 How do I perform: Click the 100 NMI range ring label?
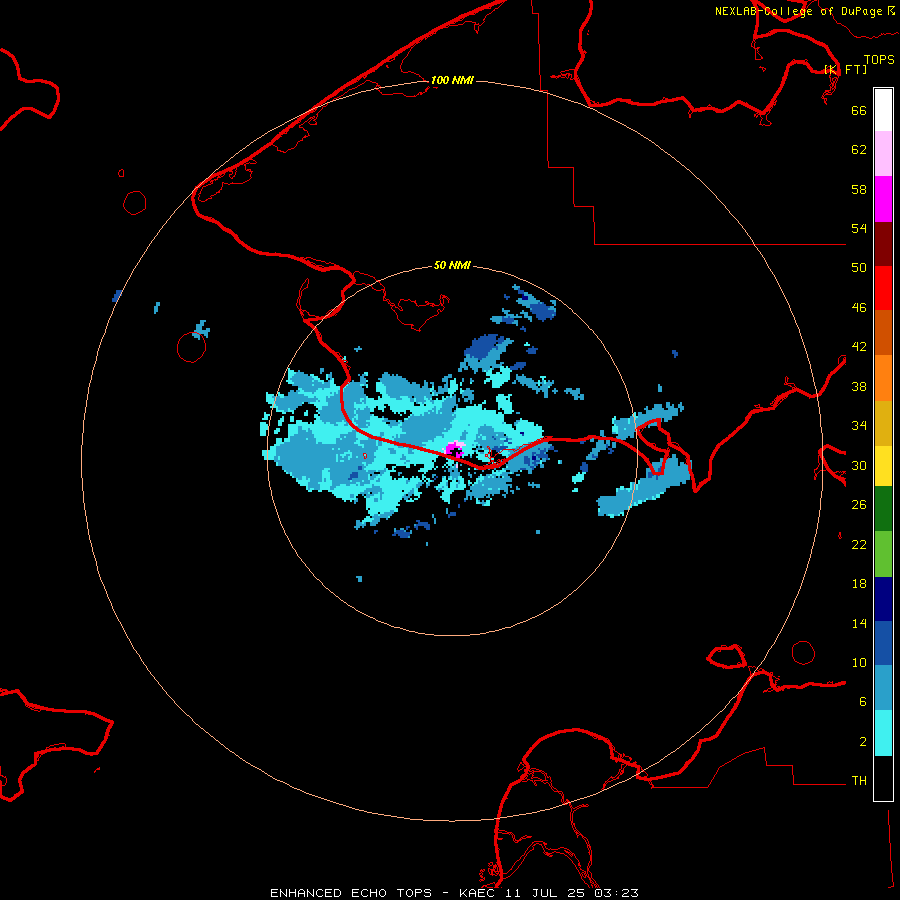[452, 80]
